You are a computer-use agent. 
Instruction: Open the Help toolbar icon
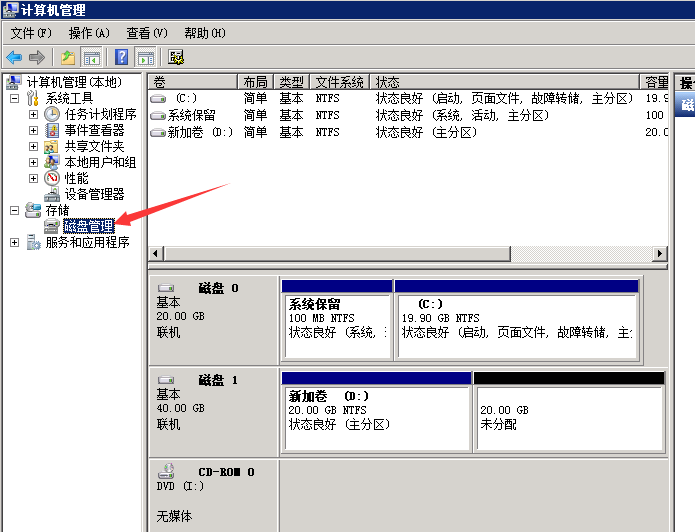122,57
